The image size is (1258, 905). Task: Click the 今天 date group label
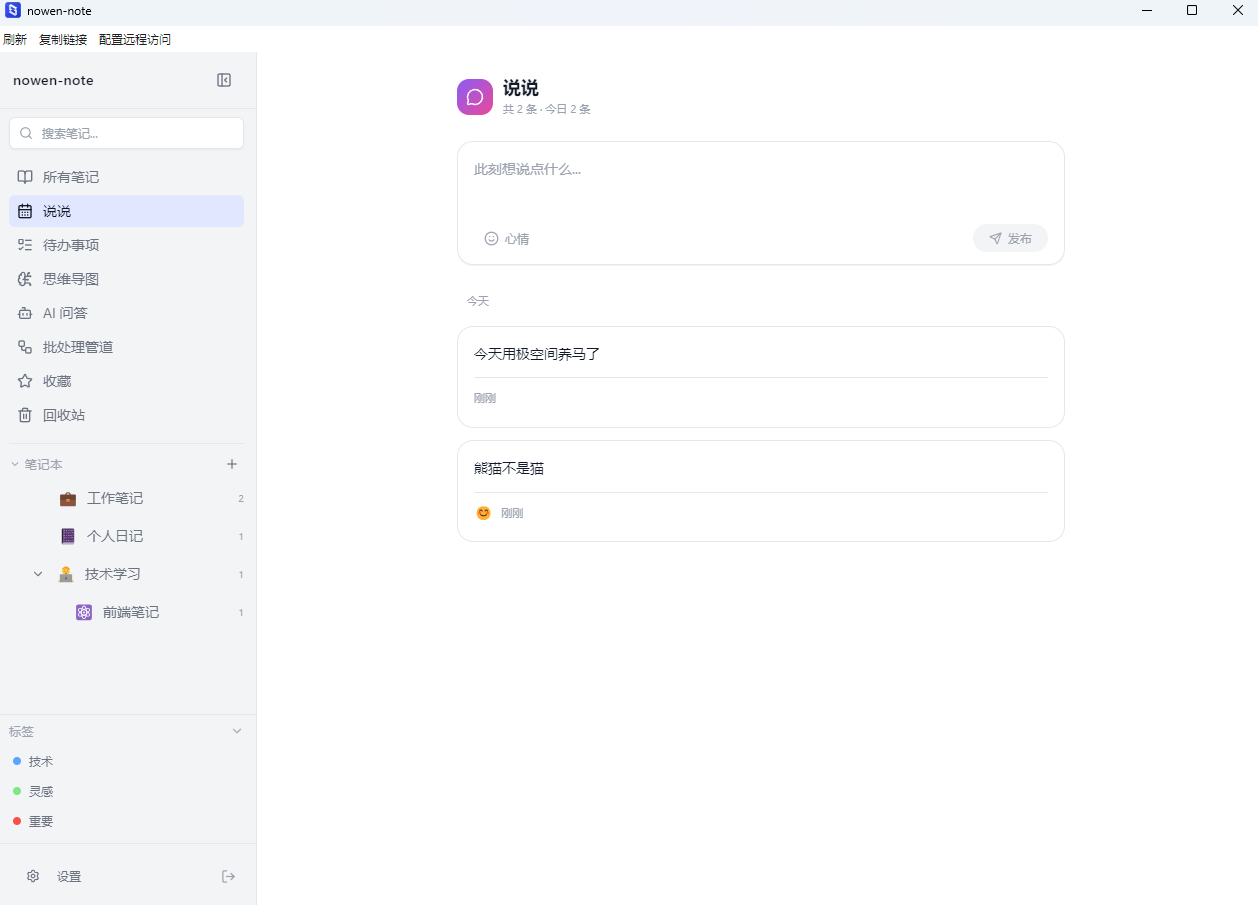pos(477,301)
